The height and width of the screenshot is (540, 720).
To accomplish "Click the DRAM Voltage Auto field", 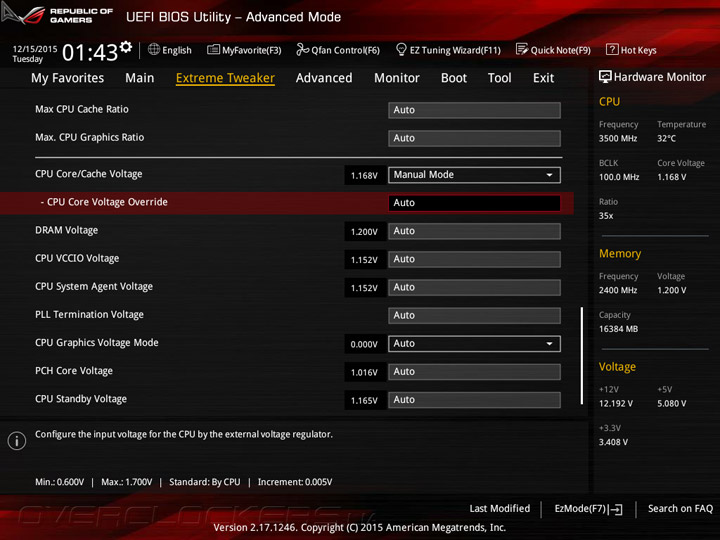I will [x=474, y=231].
